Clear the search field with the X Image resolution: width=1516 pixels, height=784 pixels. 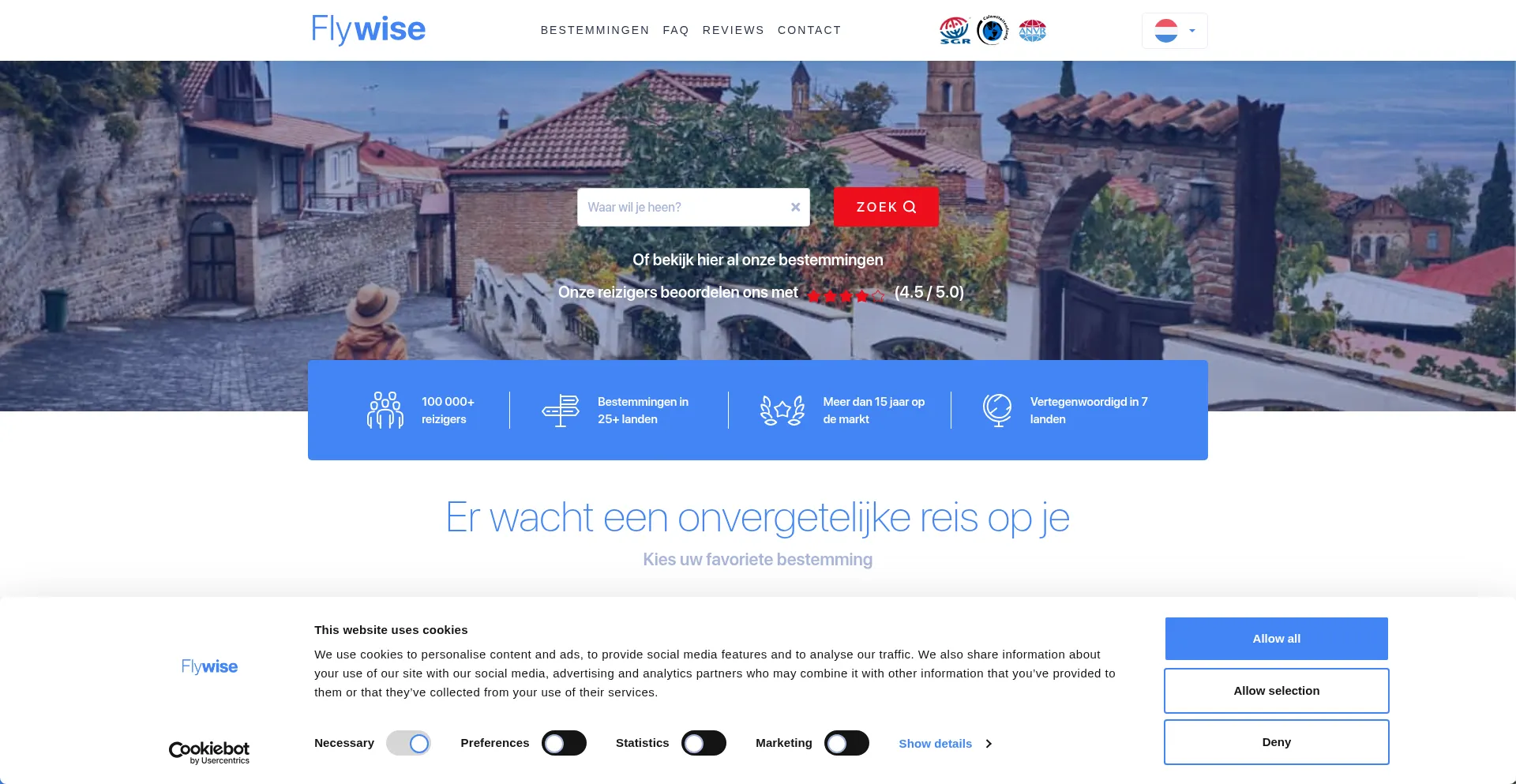pos(794,207)
